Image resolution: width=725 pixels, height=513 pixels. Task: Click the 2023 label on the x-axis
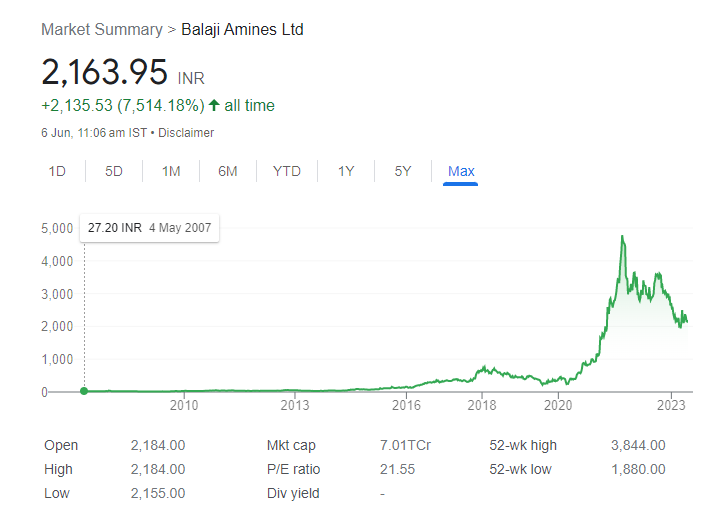click(x=669, y=405)
